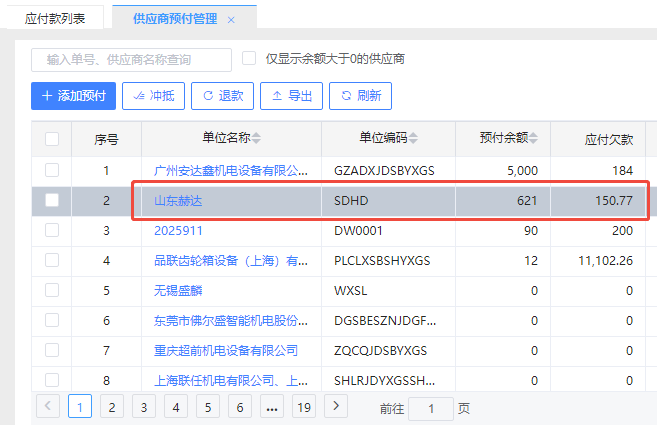Open supplier link 2025911
The width and height of the screenshot is (657, 425).
coord(178,231)
